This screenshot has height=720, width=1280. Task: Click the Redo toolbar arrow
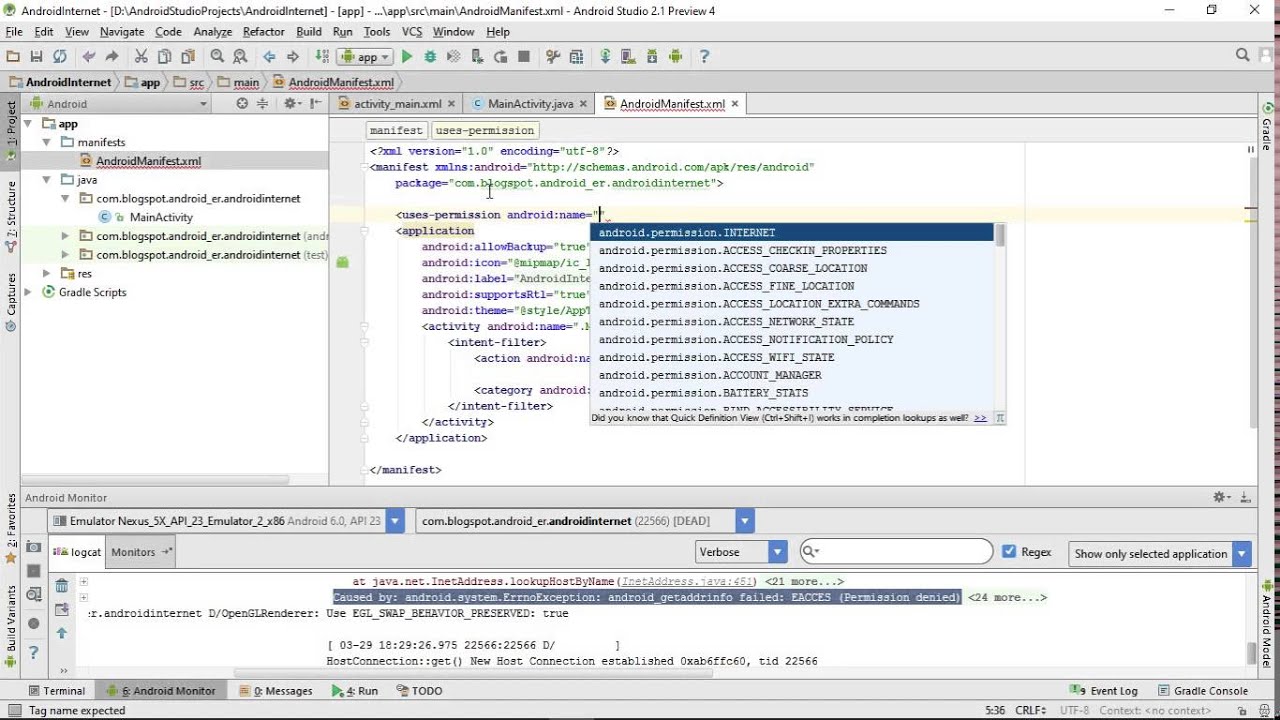point(112,57)
